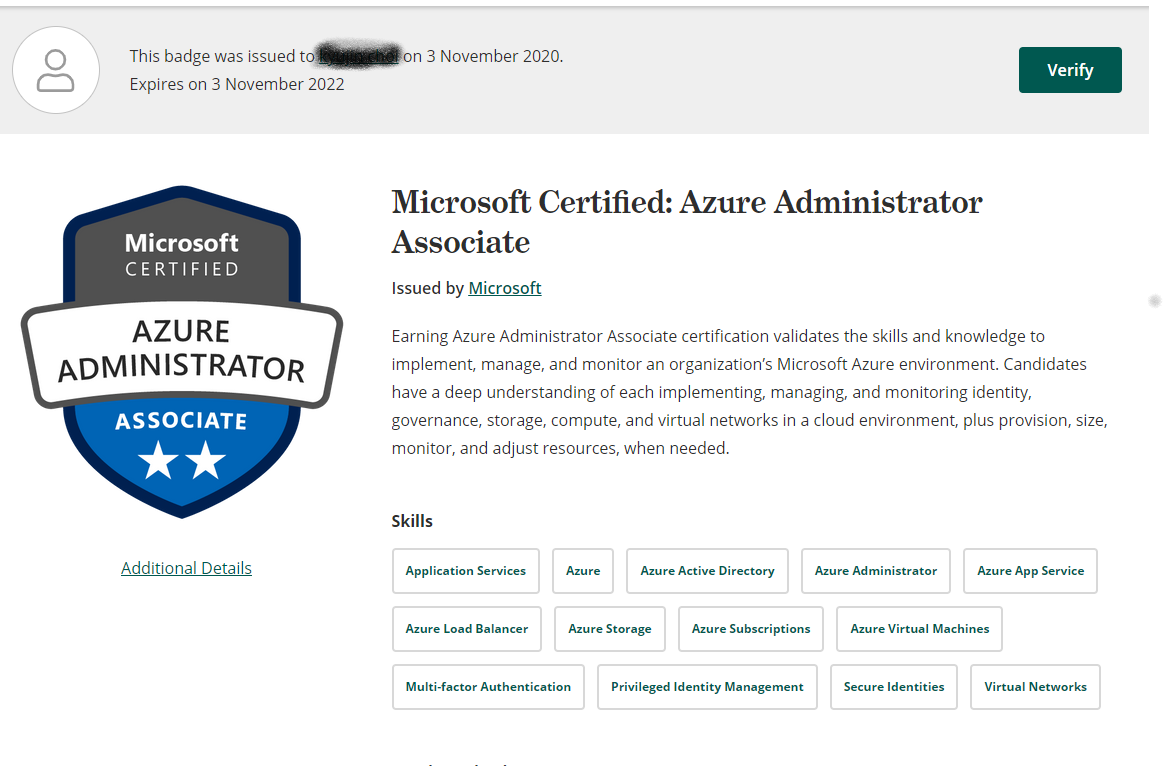Click the Skills section heading

pos(412,521)
